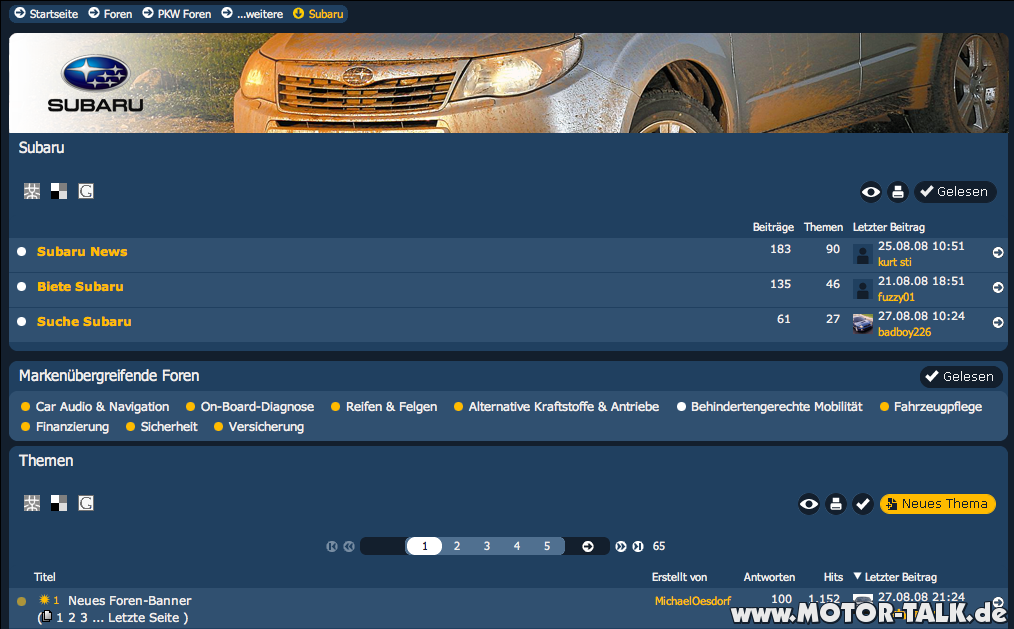Go to latest post in Subaru News via arrow
The image size is (1014, 629).
998,253
